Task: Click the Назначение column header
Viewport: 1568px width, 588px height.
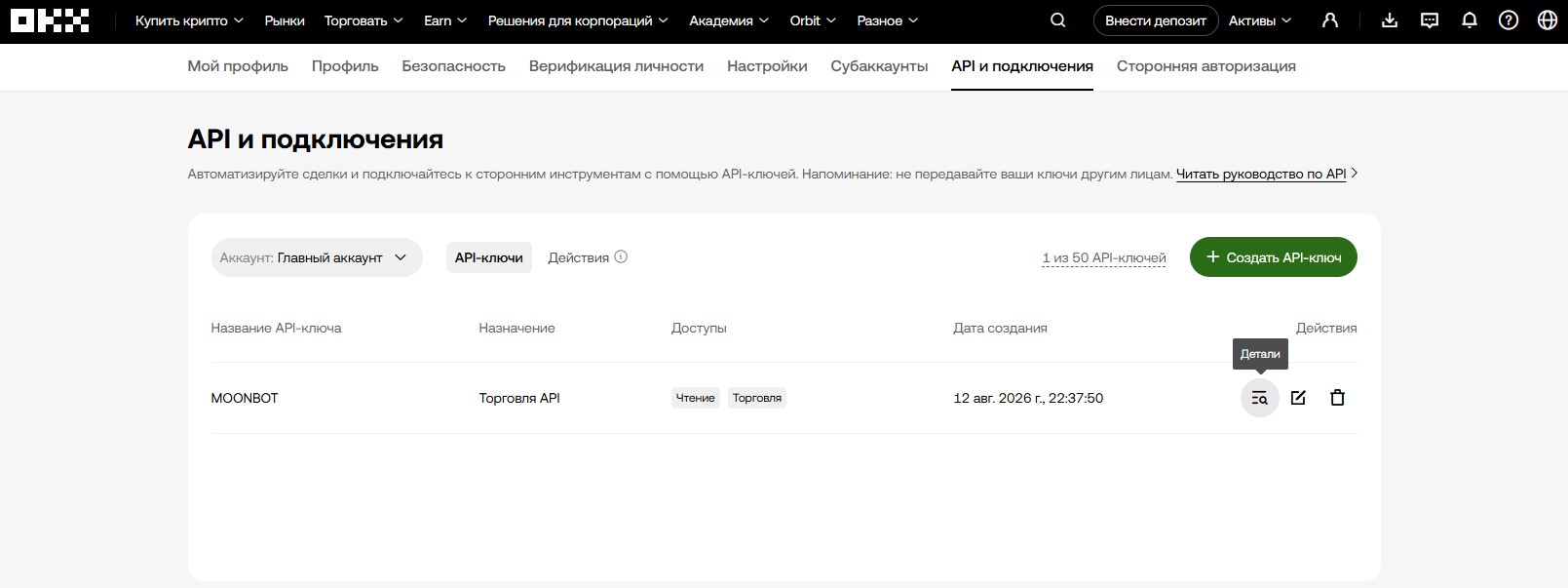Action: [516, 328]
